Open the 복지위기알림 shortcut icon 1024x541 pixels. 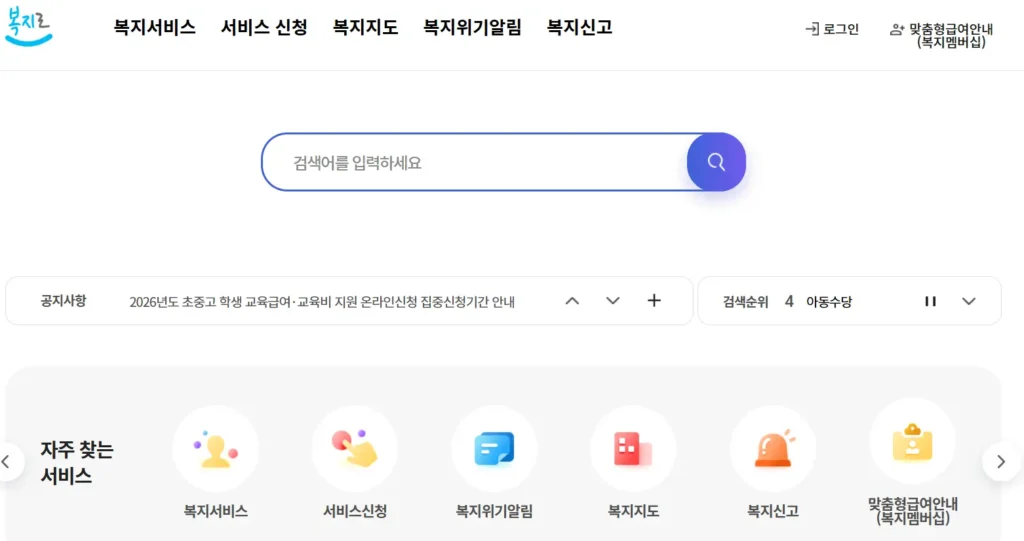pyautogui.click(x=494, y=449)
